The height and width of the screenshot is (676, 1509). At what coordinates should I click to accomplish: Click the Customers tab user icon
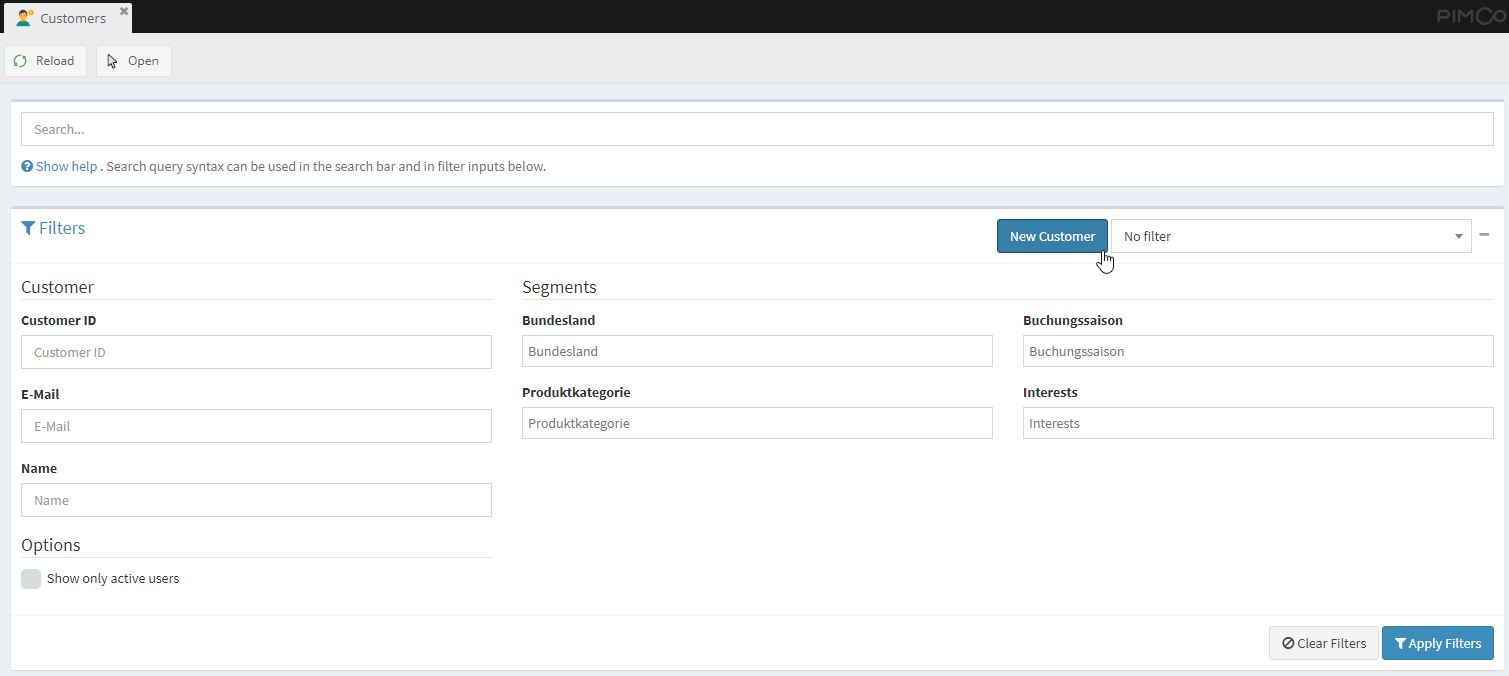(24, 18)
